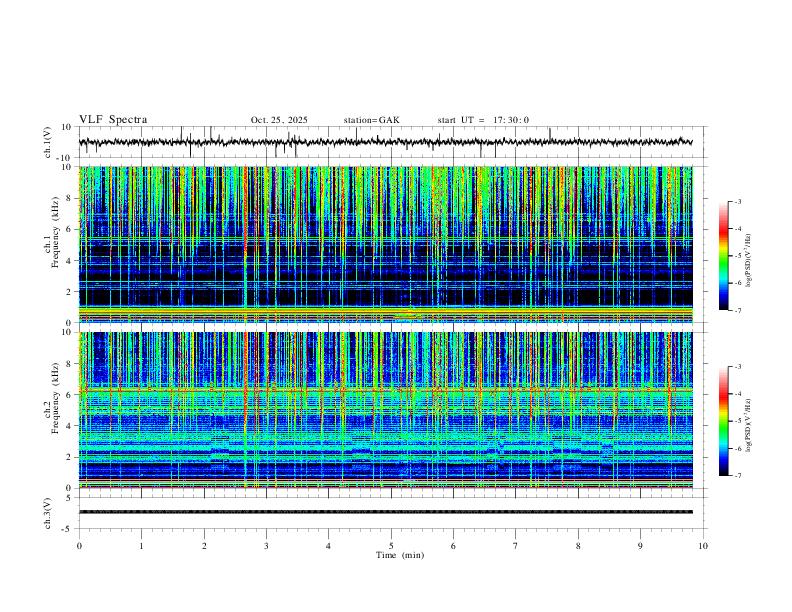Click the "-3" label on ch.1 colorbar

(737, 201)
